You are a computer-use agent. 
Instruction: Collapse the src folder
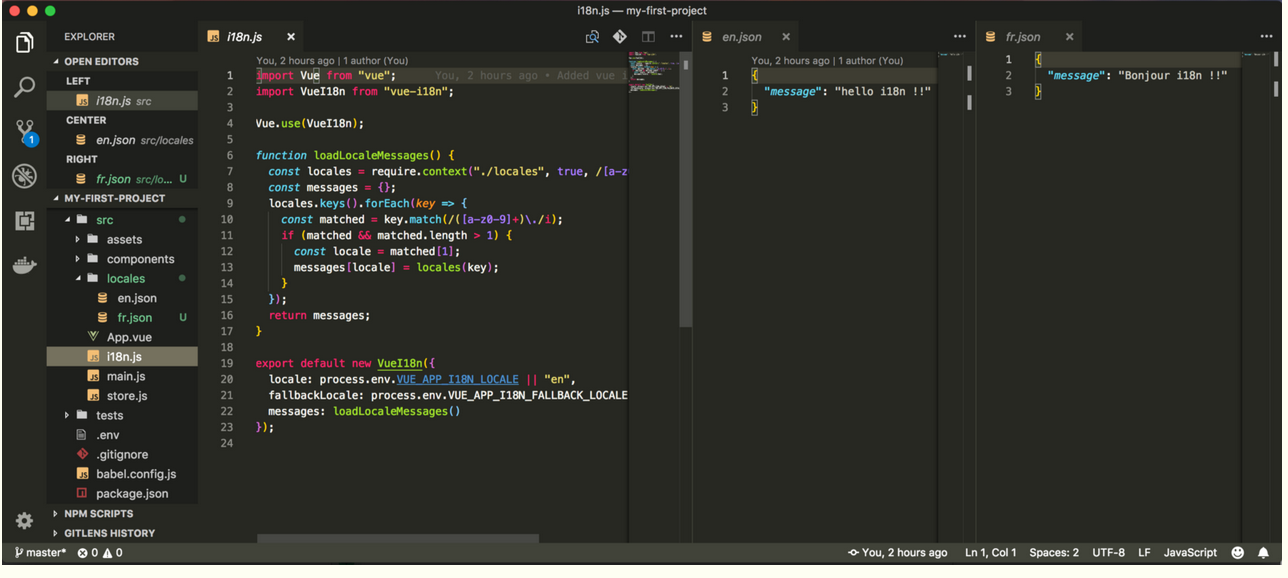(x=68, y=220)
